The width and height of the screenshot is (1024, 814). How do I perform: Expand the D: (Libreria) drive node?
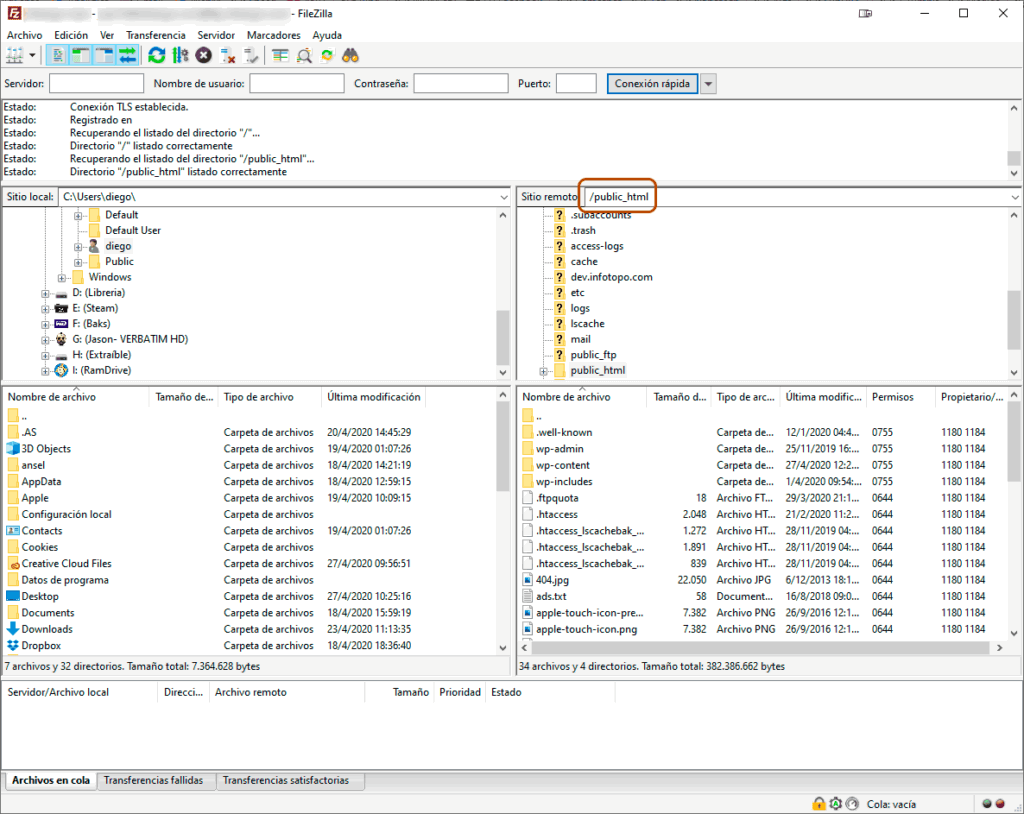[x=46, y=293]
